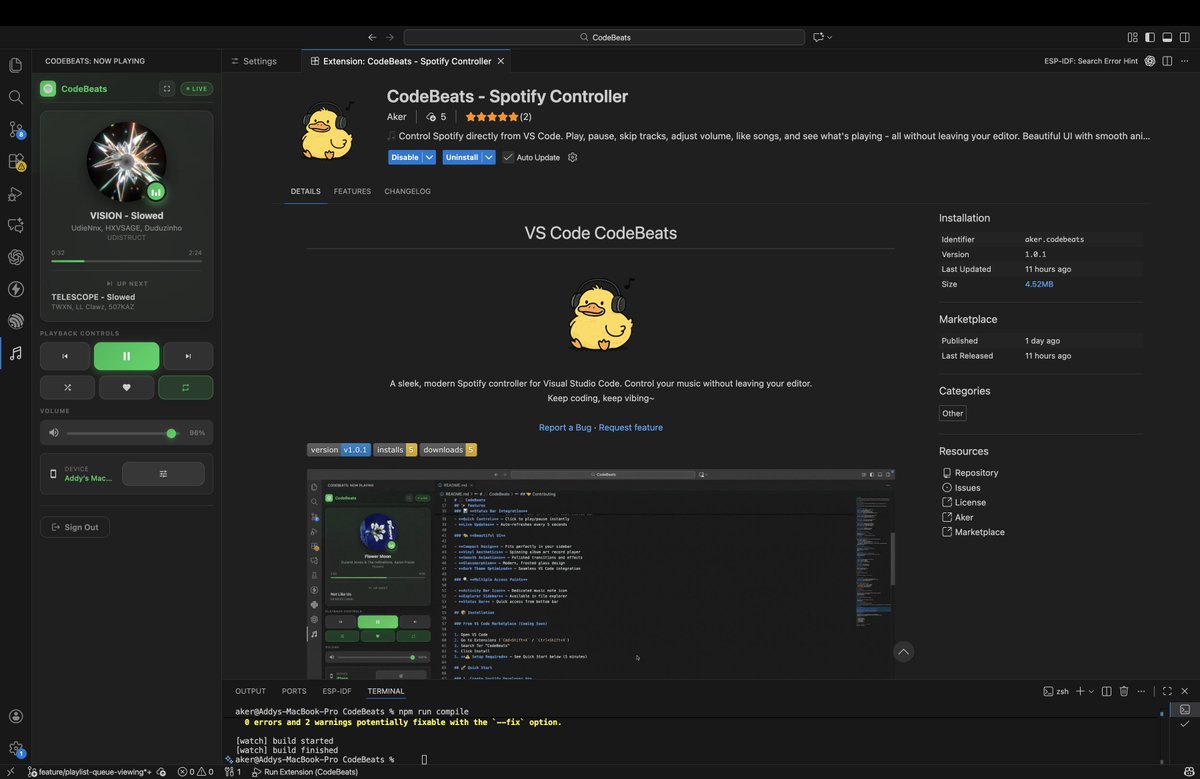Like the current song with heart button

[x=126, y=387]
